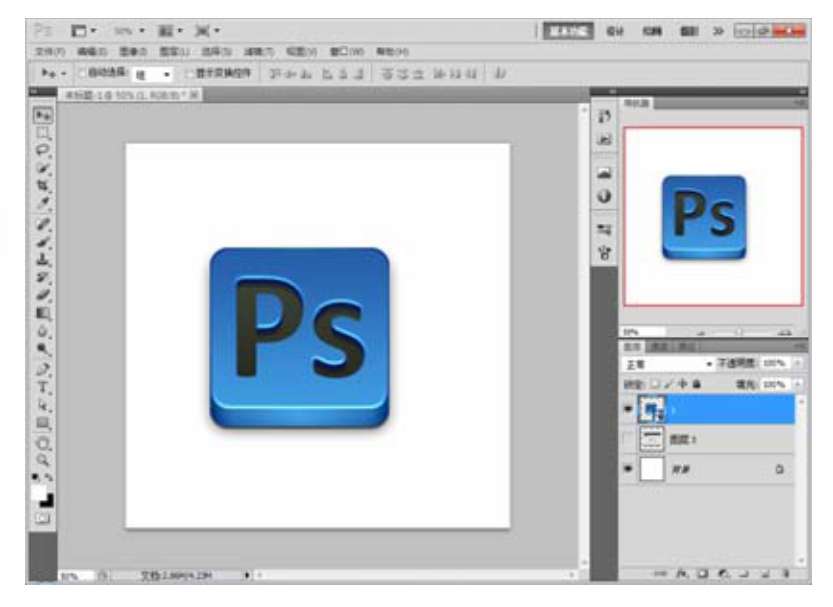Select the Clone Stamp tool
Screen dimensions: 833x607
[43, 260]
